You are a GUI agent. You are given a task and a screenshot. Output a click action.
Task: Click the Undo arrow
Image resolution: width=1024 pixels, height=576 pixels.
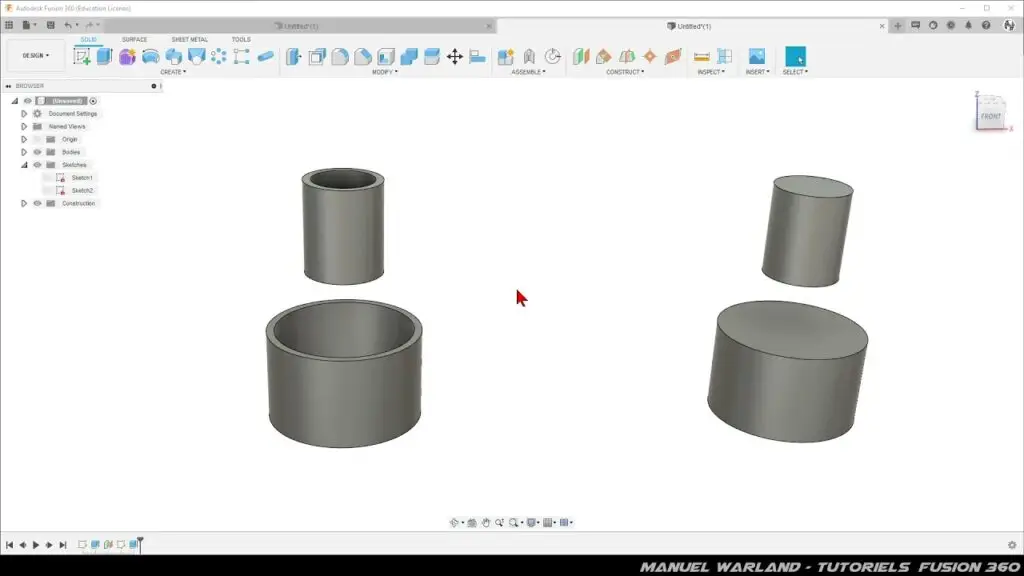pyautogui.click(x=68, y=25)
